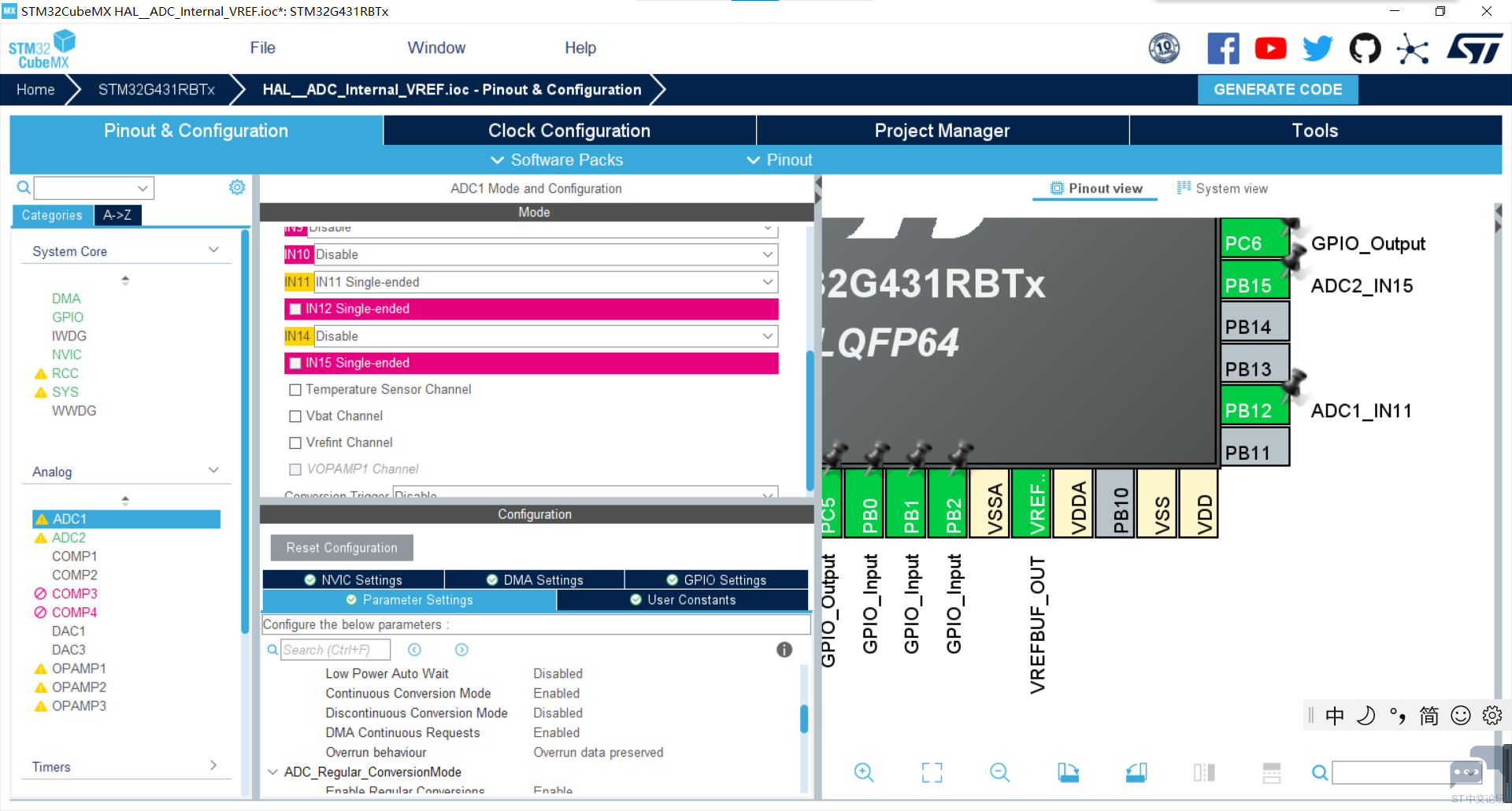The image size is (1512, 811).
Task: Open the Help menu
Action: pos(580,48)
